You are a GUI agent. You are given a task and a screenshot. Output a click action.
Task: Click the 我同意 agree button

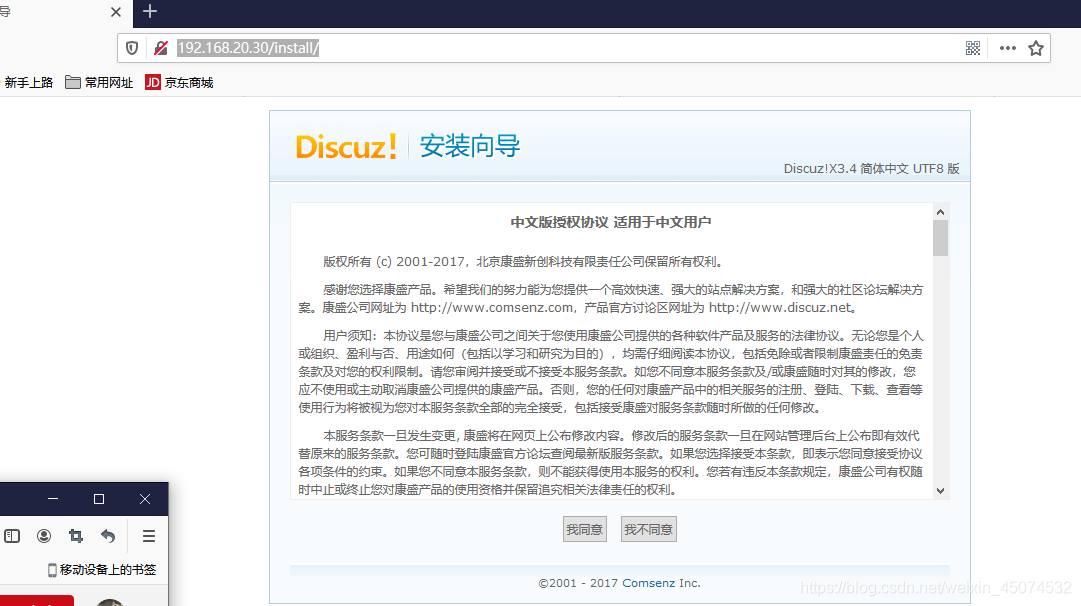coord(584,529)
